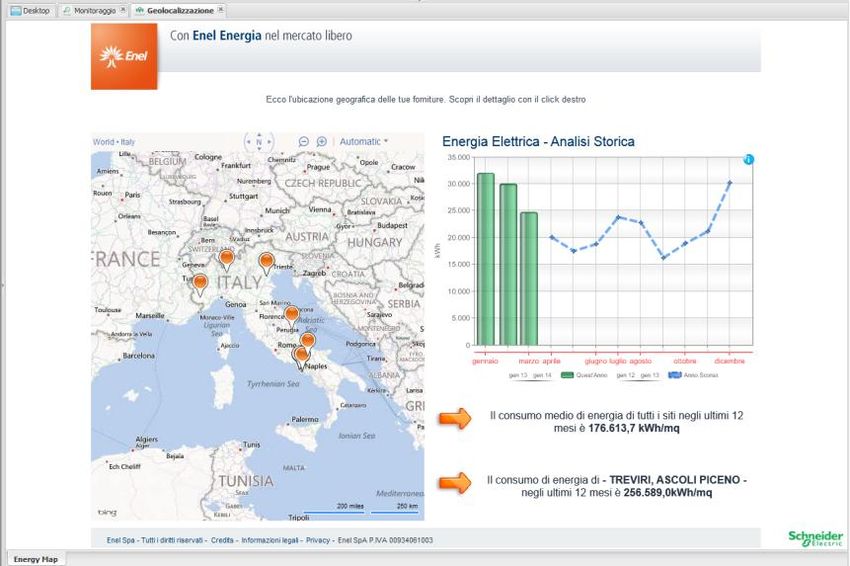Open the Automatic map style dropdown
850x566 pixels.
[364, 142]
